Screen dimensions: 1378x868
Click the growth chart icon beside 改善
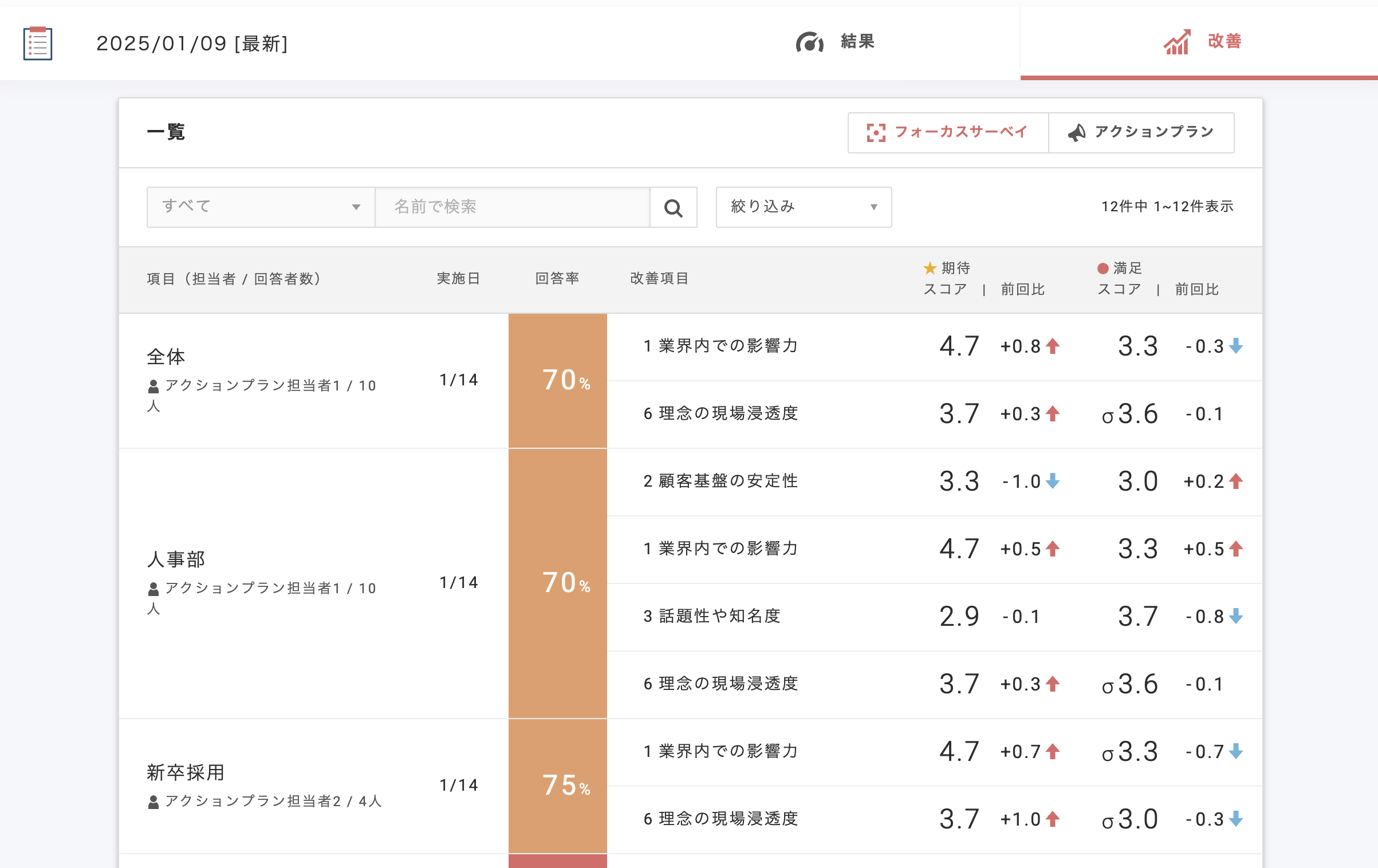click(x=1177, y=42)
